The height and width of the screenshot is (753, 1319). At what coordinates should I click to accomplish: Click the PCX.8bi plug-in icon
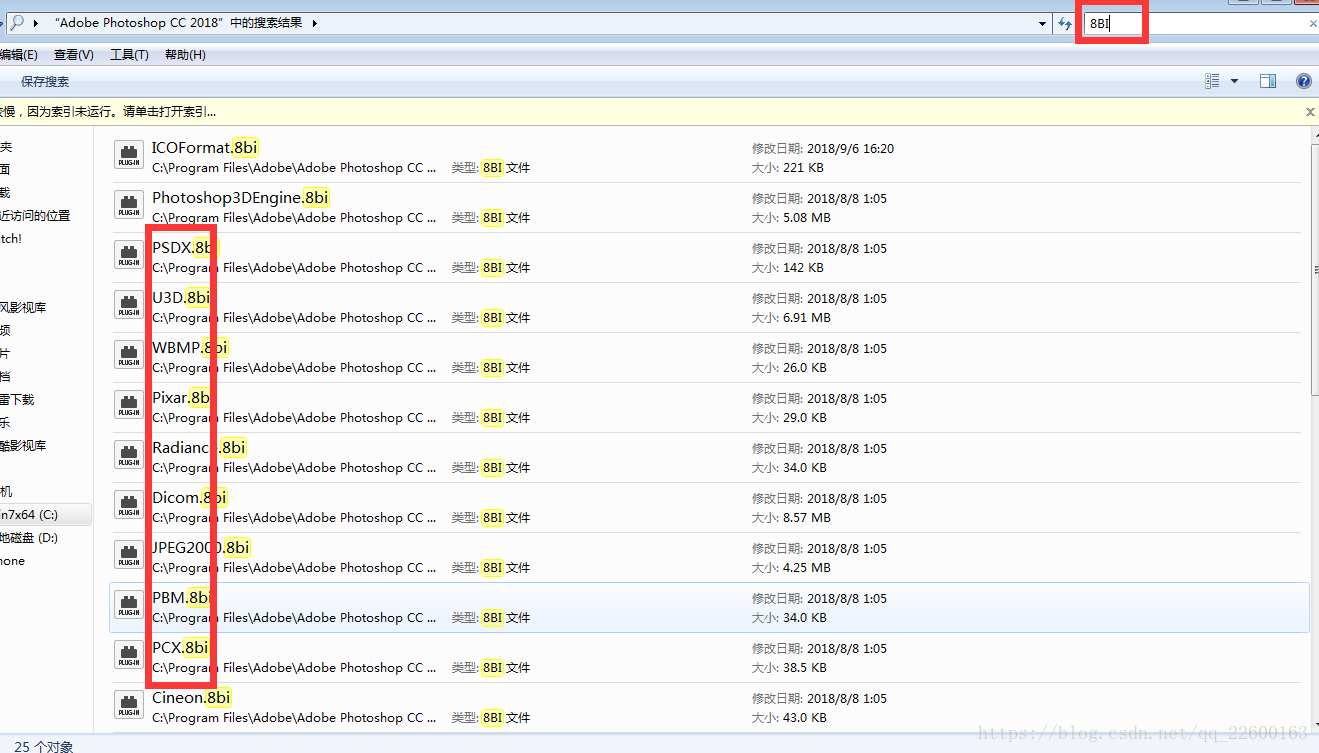tap(129, 657)
